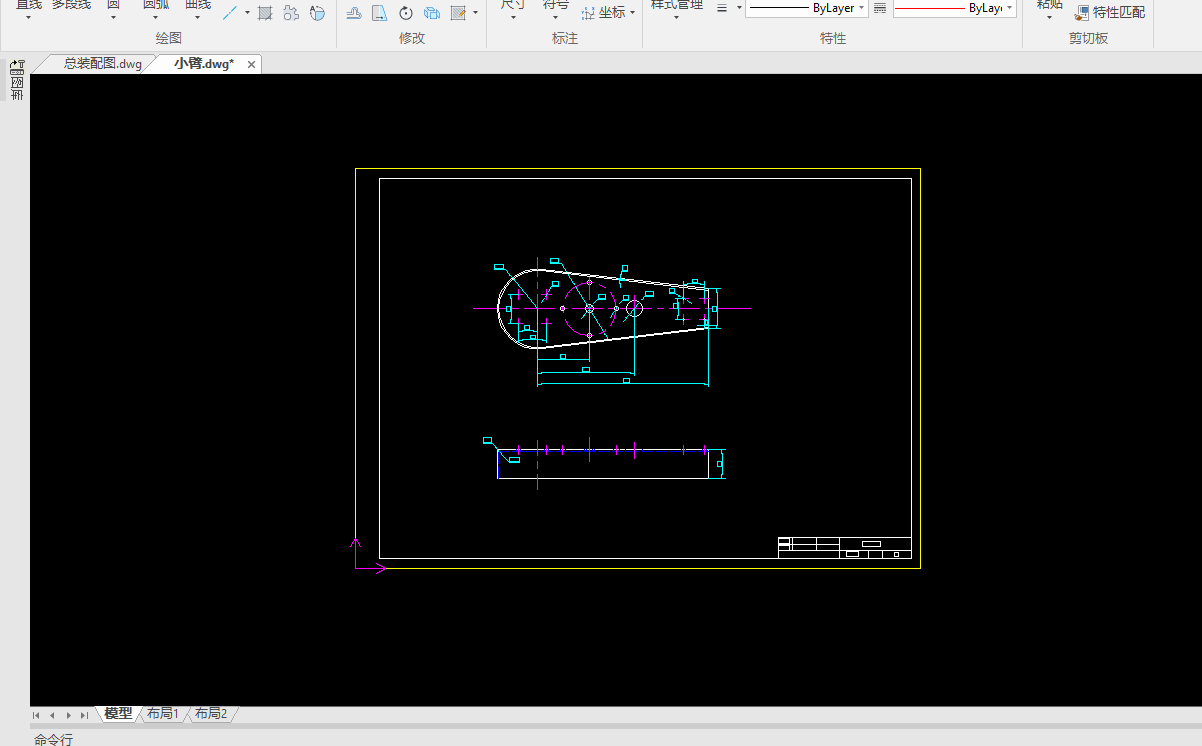Image resolution: width=1202 pixels, height=746 pixels.
Task: Click the 命令行 command line area
Action: pyautogui.click(x=54, y=739)
